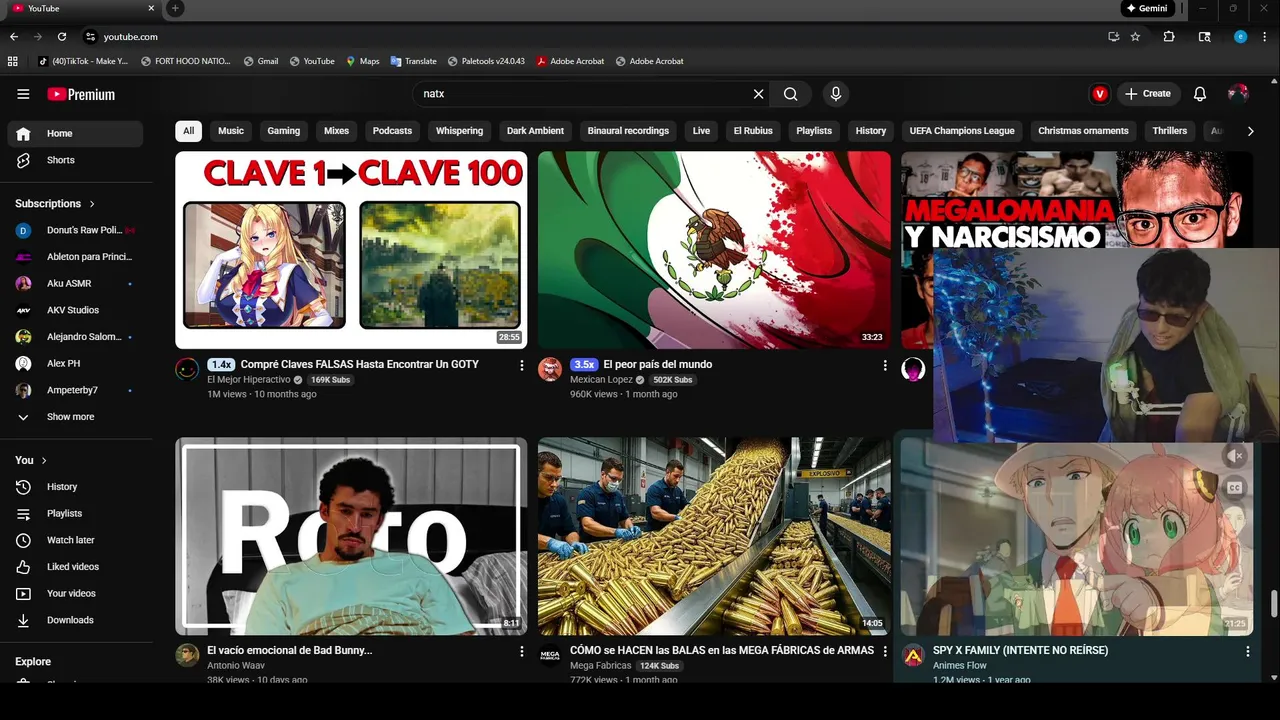Open the Antonio Waav channel avatar
Viewport: 1280px width, 720px height.
(x=187, y=655)
